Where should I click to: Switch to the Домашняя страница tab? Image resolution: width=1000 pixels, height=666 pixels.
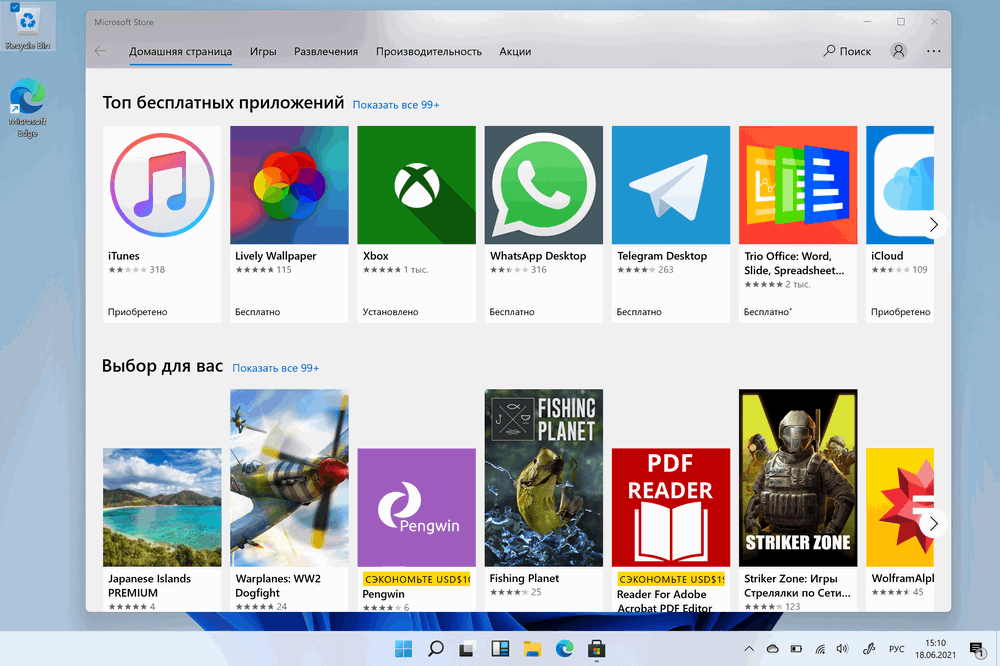pos(180,52)
